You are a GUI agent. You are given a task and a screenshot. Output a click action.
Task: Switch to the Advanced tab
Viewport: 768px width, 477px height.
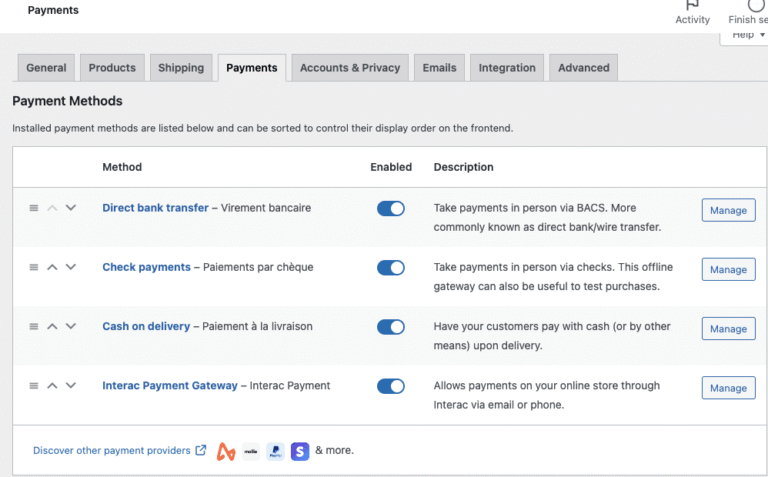pyautogui.click(x=583, y=68)
